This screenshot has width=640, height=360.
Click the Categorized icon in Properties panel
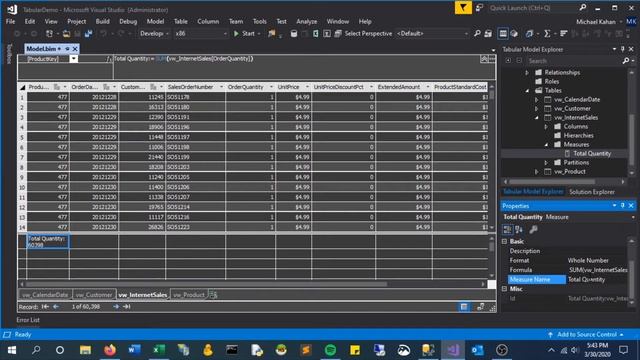point(507,229)
